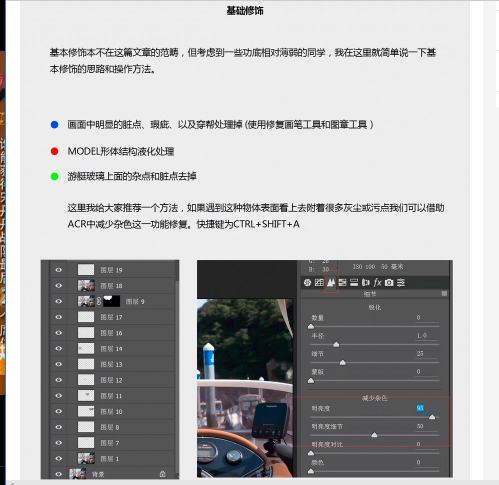Hide layer 图层 13
The height and width of the screenshot is (485, 499).
59,364
